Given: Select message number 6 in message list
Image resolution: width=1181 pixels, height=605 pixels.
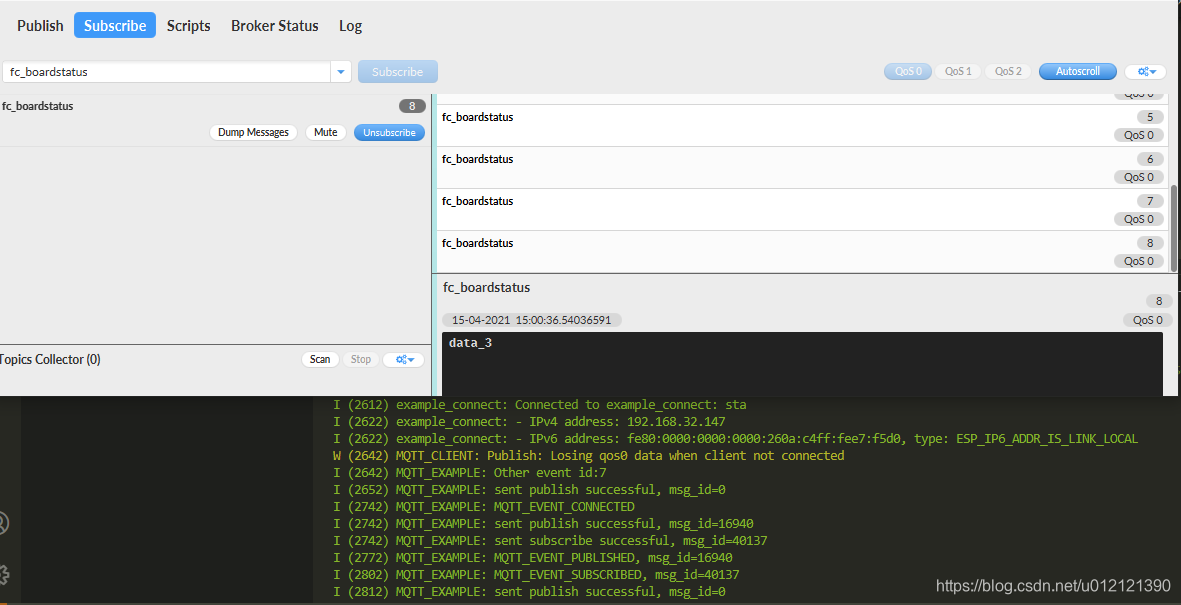Looking at the screenshot, I should click(x=804, y=167).
